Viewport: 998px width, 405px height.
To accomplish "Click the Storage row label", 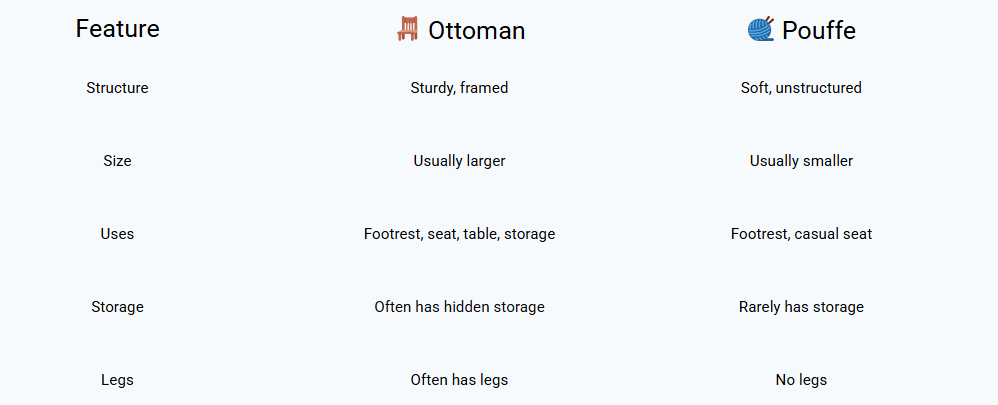I will (x=117, y=307).
